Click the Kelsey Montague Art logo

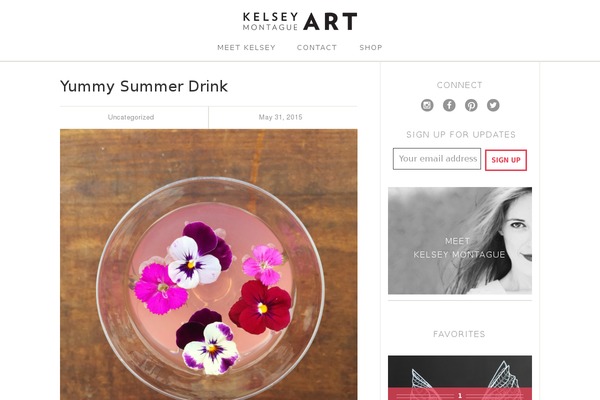[x=300, y=21]
